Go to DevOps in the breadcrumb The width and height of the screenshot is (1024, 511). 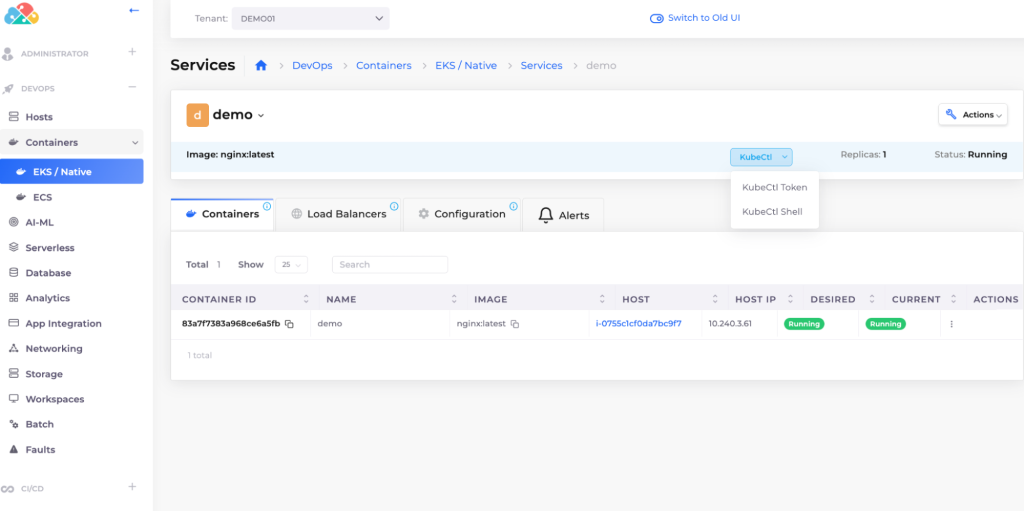coord(312,66)
